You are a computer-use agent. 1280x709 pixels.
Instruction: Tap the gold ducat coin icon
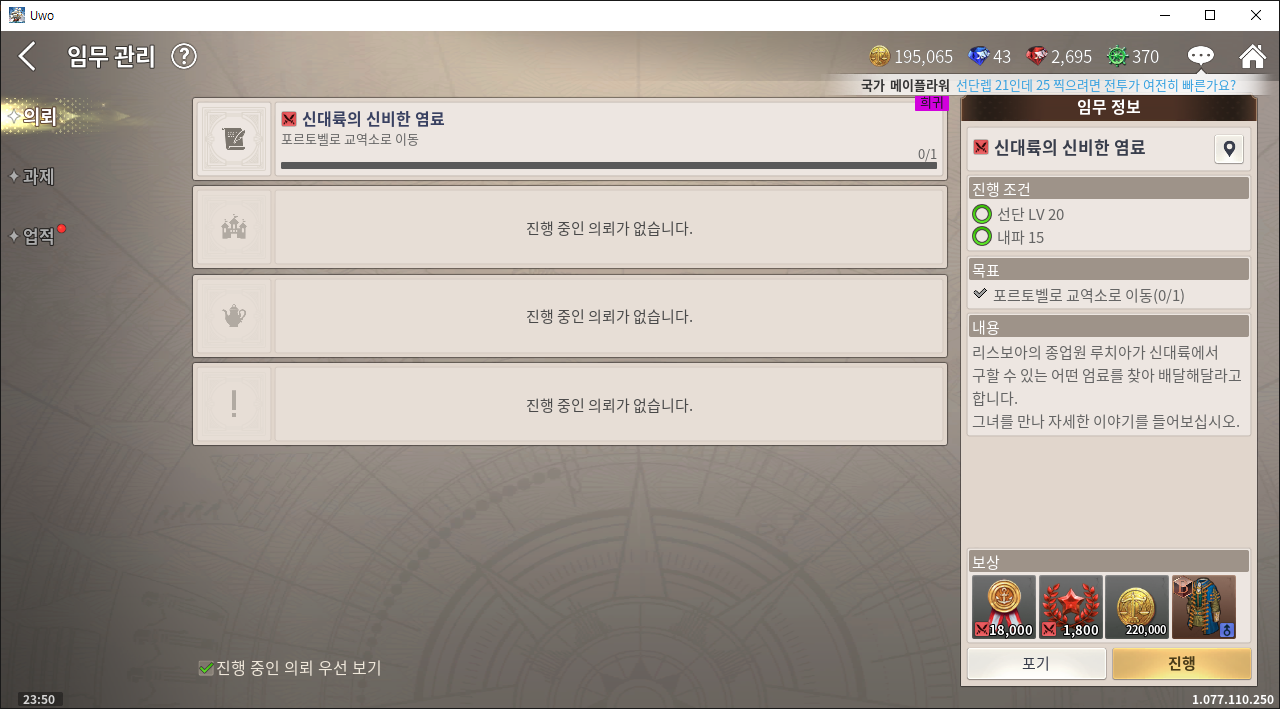point(880,56)
